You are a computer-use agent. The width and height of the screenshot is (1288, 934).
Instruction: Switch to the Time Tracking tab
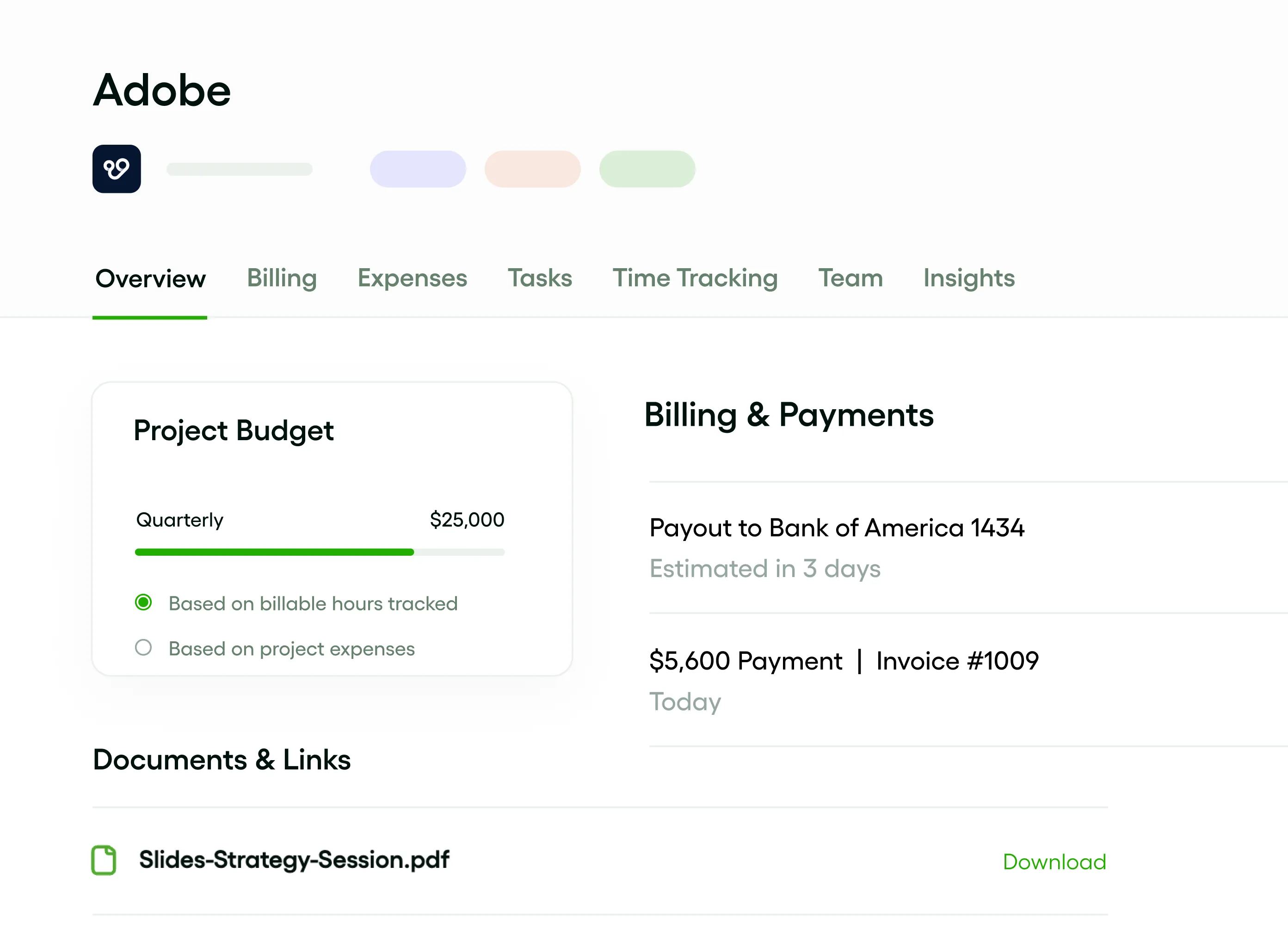tap(695, 279)
